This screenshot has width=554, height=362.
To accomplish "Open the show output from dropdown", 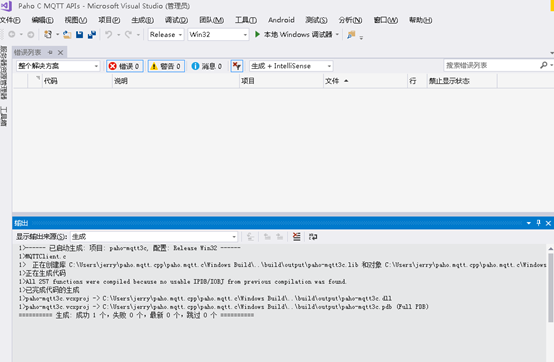I will pos(154,236).
